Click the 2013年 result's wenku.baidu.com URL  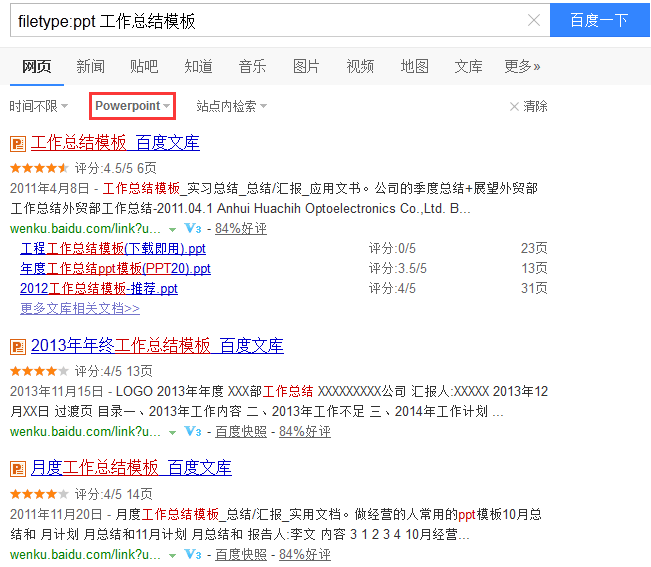point(85,432)
